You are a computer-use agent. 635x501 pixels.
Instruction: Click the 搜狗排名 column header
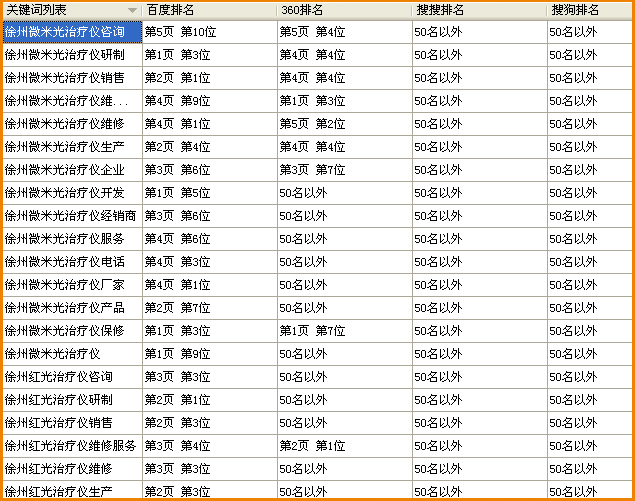click(575, 10)
